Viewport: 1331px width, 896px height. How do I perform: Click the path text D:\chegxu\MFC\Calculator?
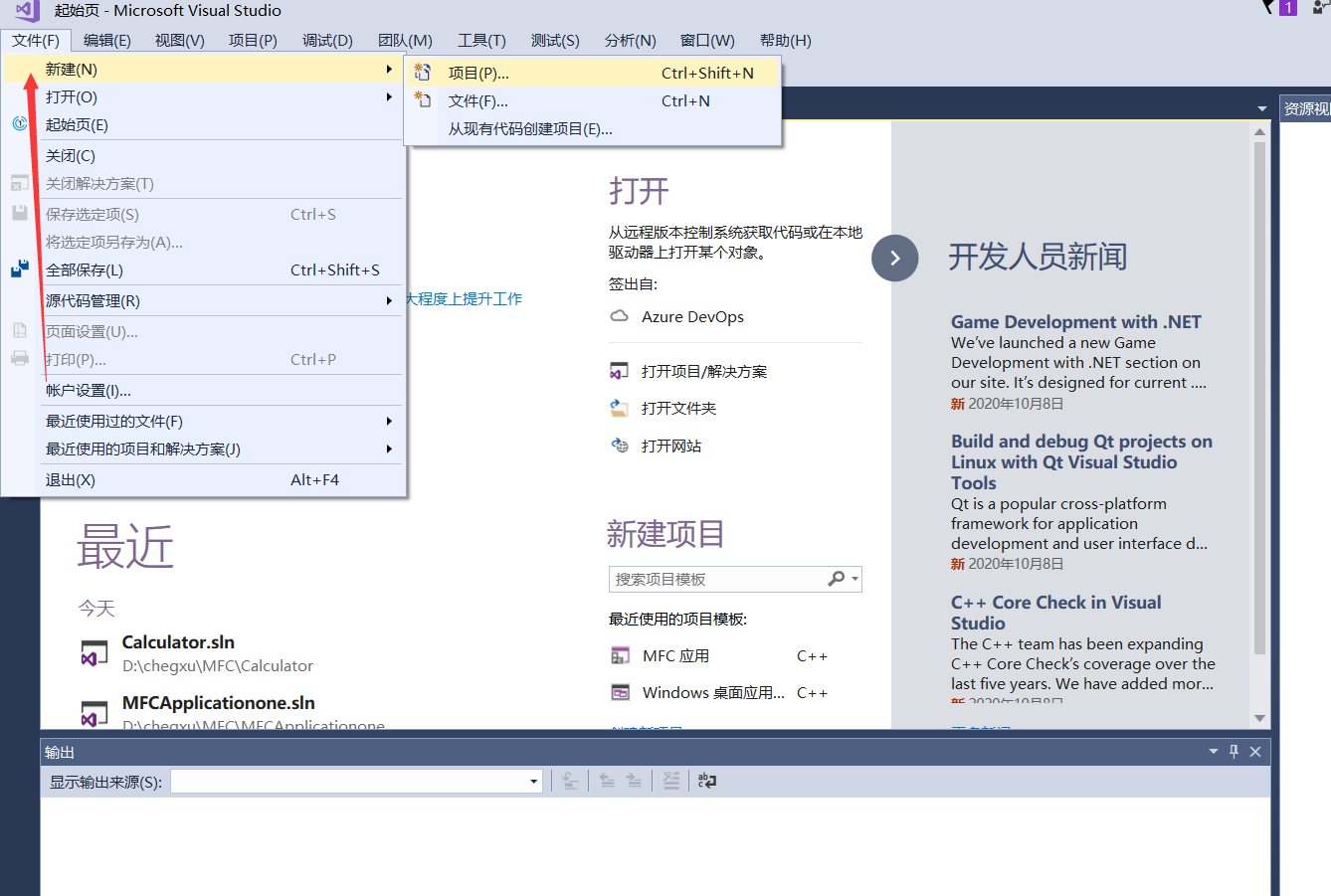point(218,666)
